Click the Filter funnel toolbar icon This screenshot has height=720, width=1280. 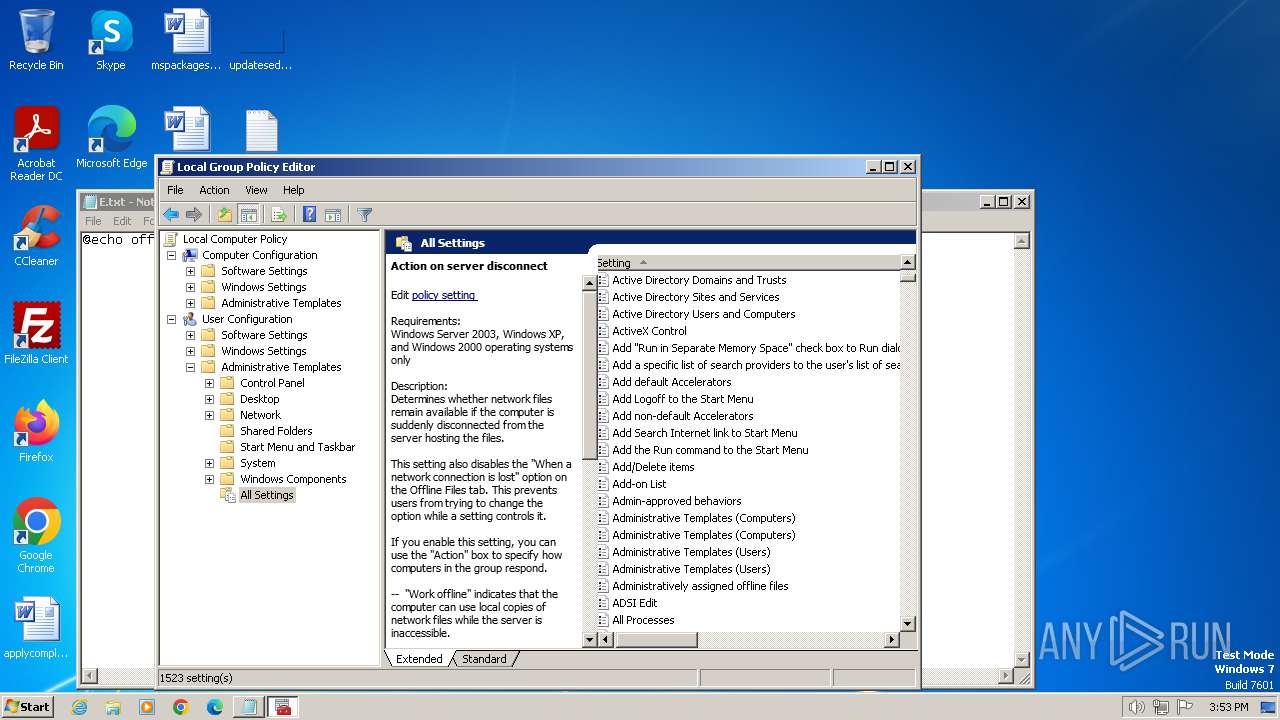(x=365, y=215)
